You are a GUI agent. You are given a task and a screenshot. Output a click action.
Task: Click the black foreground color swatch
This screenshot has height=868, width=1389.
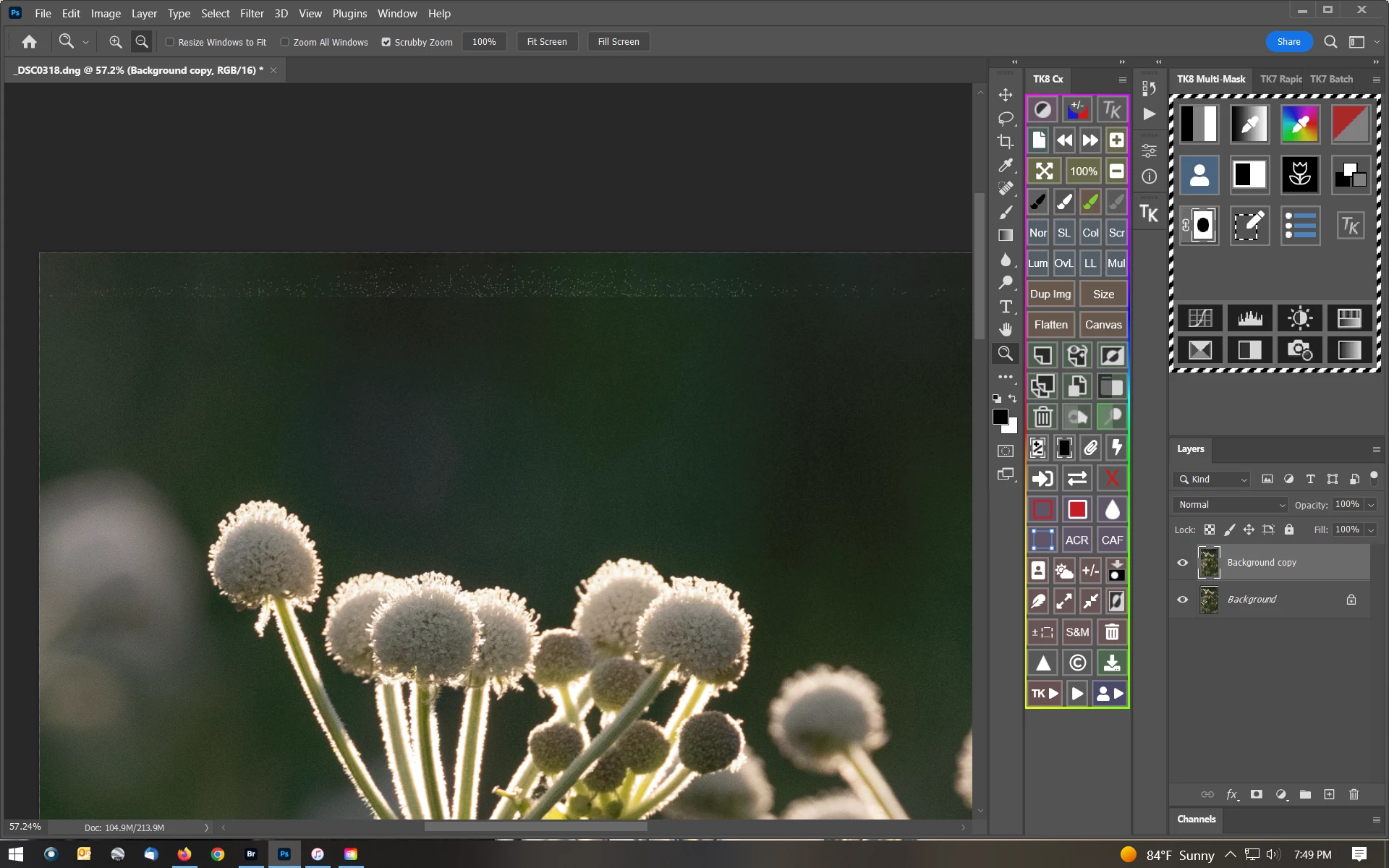(x=1000, y=417)
